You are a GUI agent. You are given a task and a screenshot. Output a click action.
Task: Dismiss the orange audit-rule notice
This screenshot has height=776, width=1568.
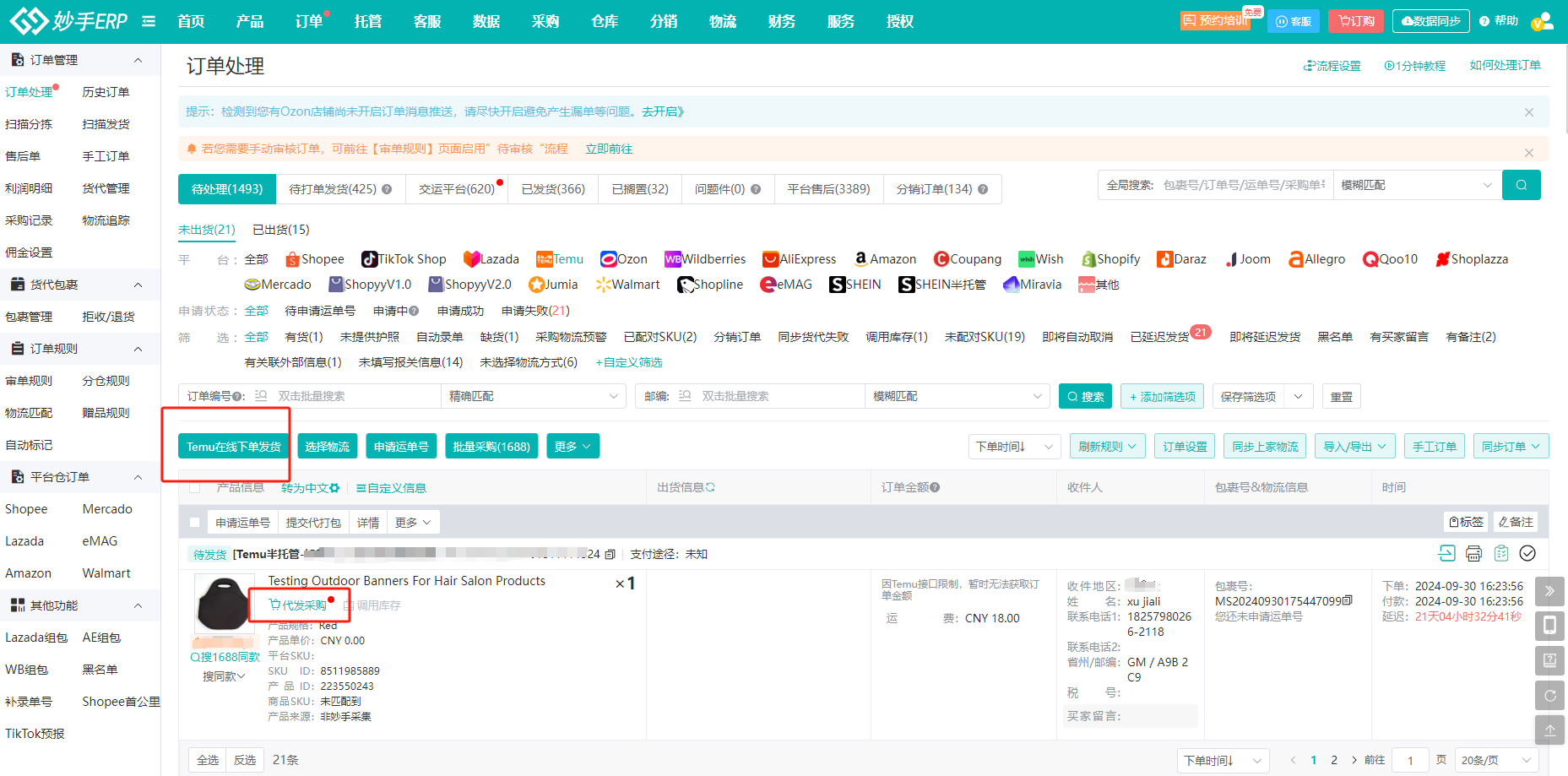point(1528,153)
